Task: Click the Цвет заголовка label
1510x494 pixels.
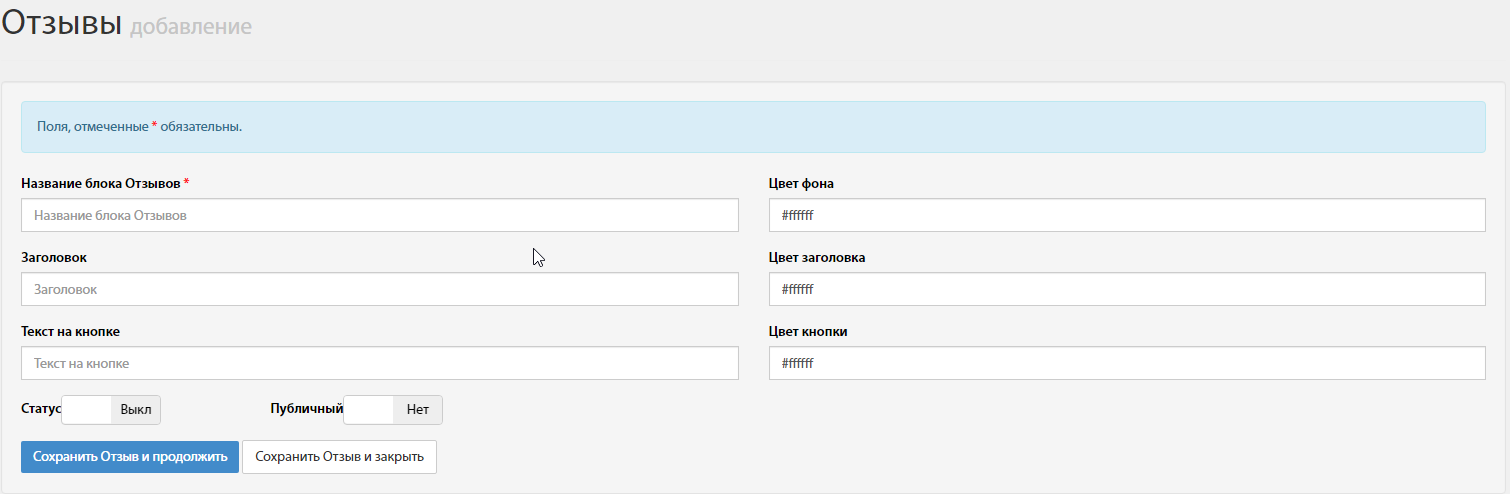Action: [817, 257]
